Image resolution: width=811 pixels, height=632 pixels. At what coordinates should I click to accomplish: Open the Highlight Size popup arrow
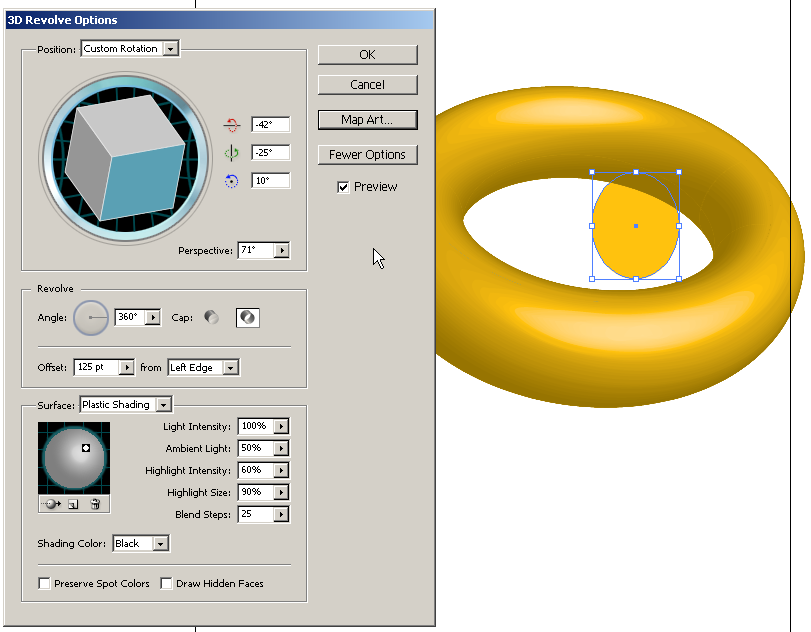point(281,492)
